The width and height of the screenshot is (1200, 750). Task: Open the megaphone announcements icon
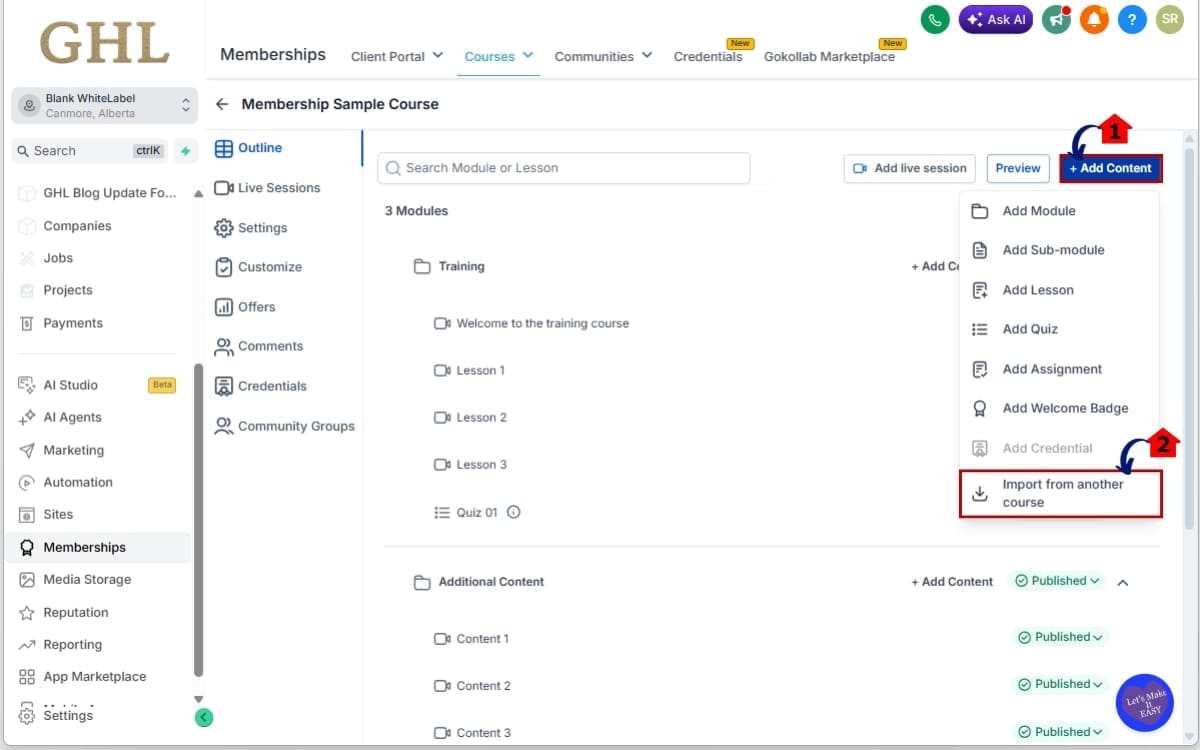pyautogui.click(x=1055, y=19)
